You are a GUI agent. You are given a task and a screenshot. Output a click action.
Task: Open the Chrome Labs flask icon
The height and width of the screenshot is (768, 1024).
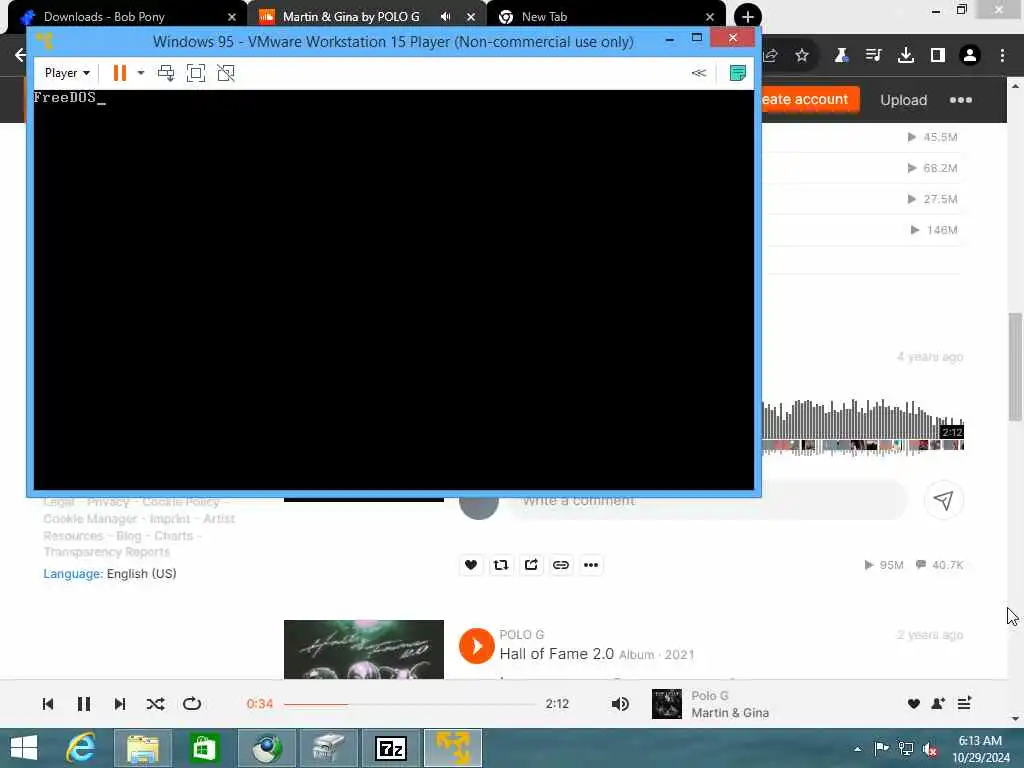(x=841, y=56)
